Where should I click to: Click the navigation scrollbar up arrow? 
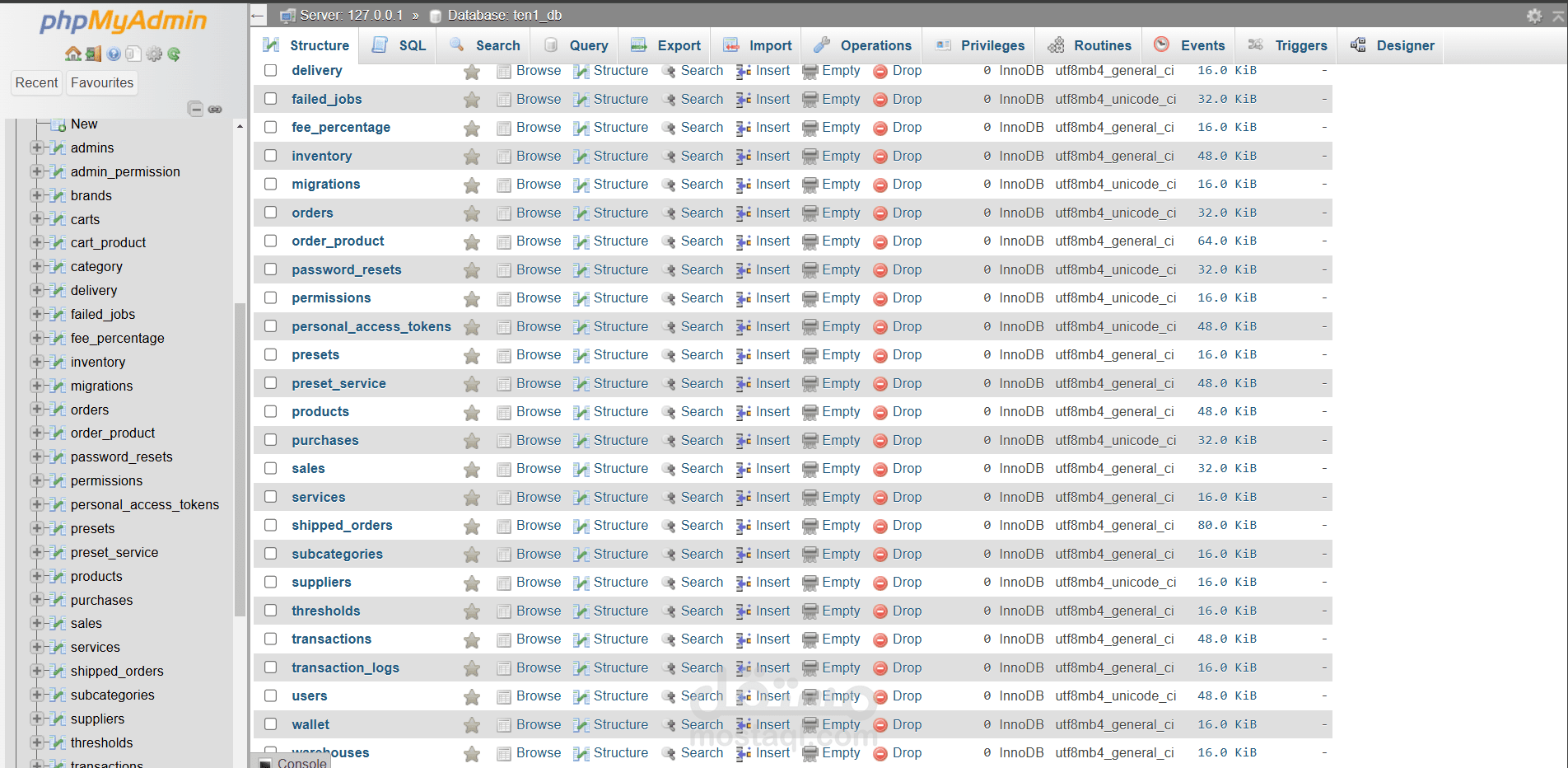pyautogui.click(x=240, y=126)
